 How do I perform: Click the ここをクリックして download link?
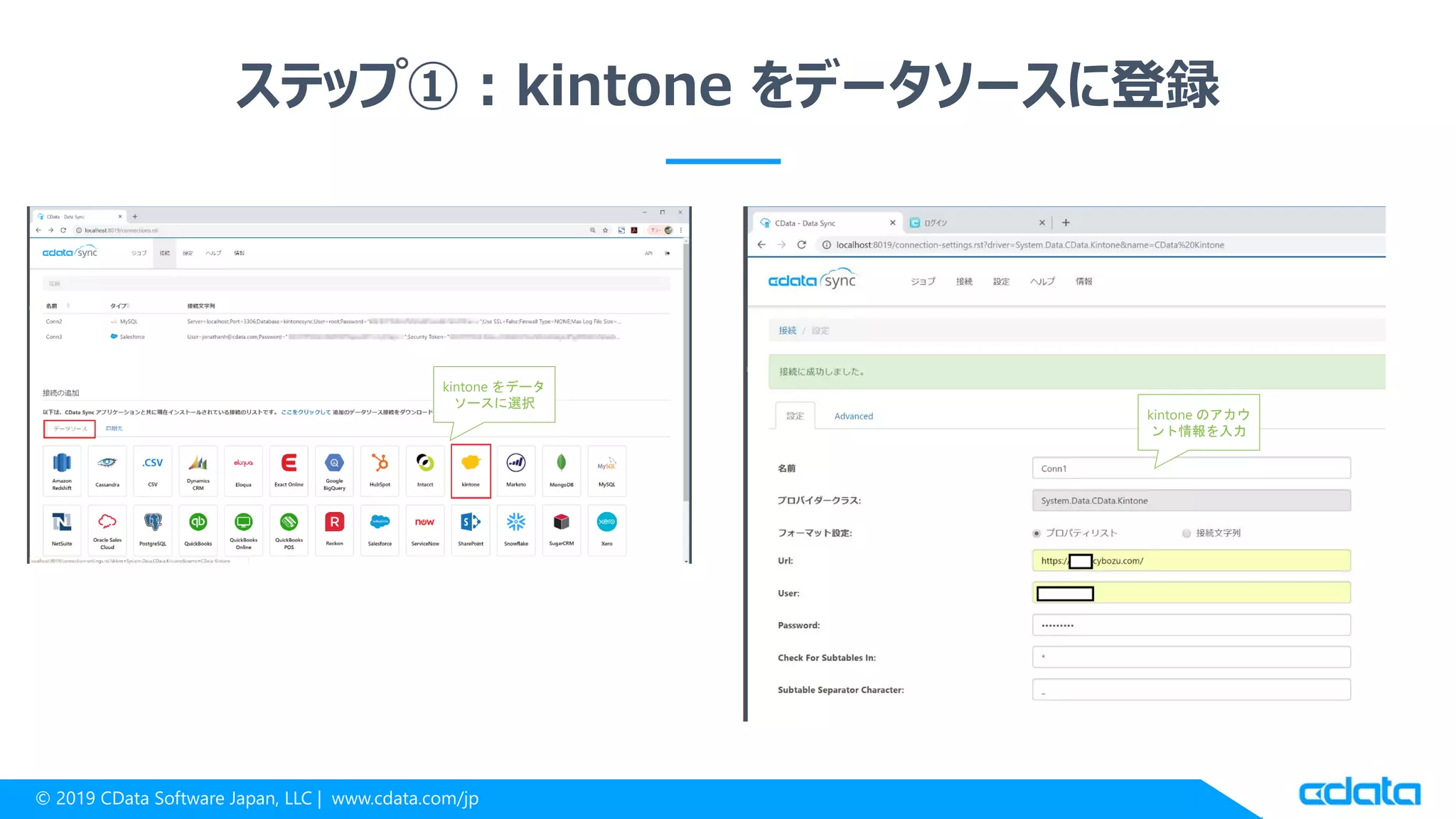(306, 412)
